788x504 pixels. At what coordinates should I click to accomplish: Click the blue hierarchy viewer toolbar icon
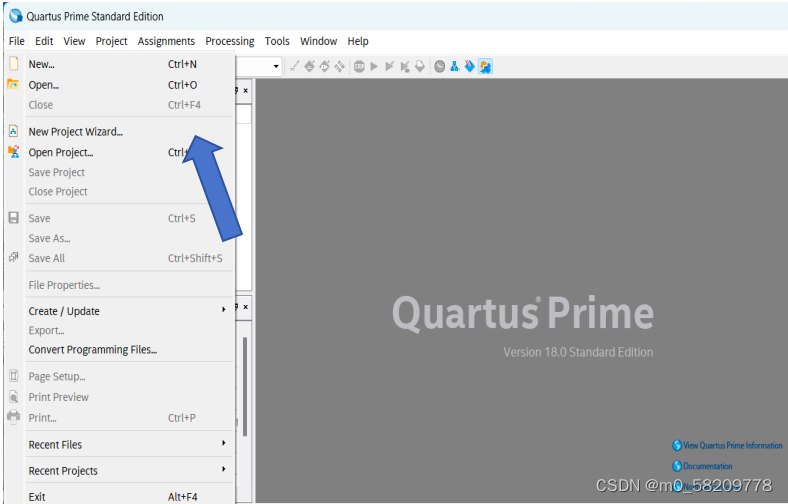pyautogui.click(x=454, y=66)
